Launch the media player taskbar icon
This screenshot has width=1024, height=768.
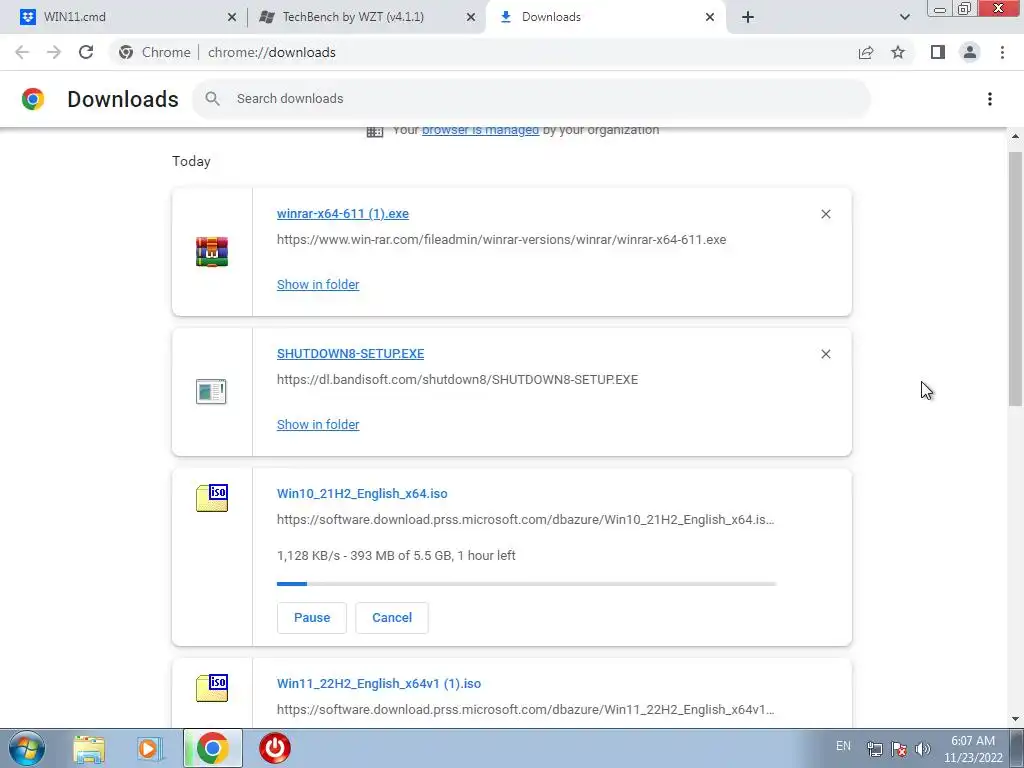[150, 749]
